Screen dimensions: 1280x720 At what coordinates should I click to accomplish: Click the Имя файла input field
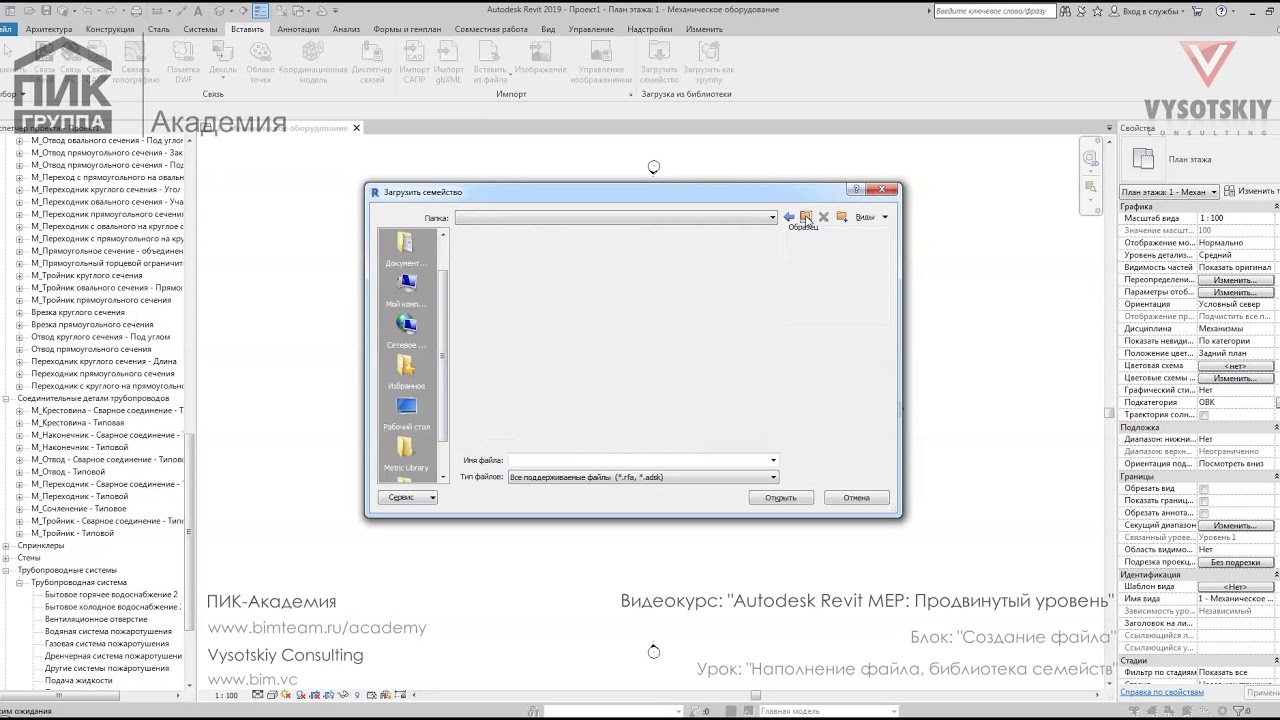coord(642,460)
